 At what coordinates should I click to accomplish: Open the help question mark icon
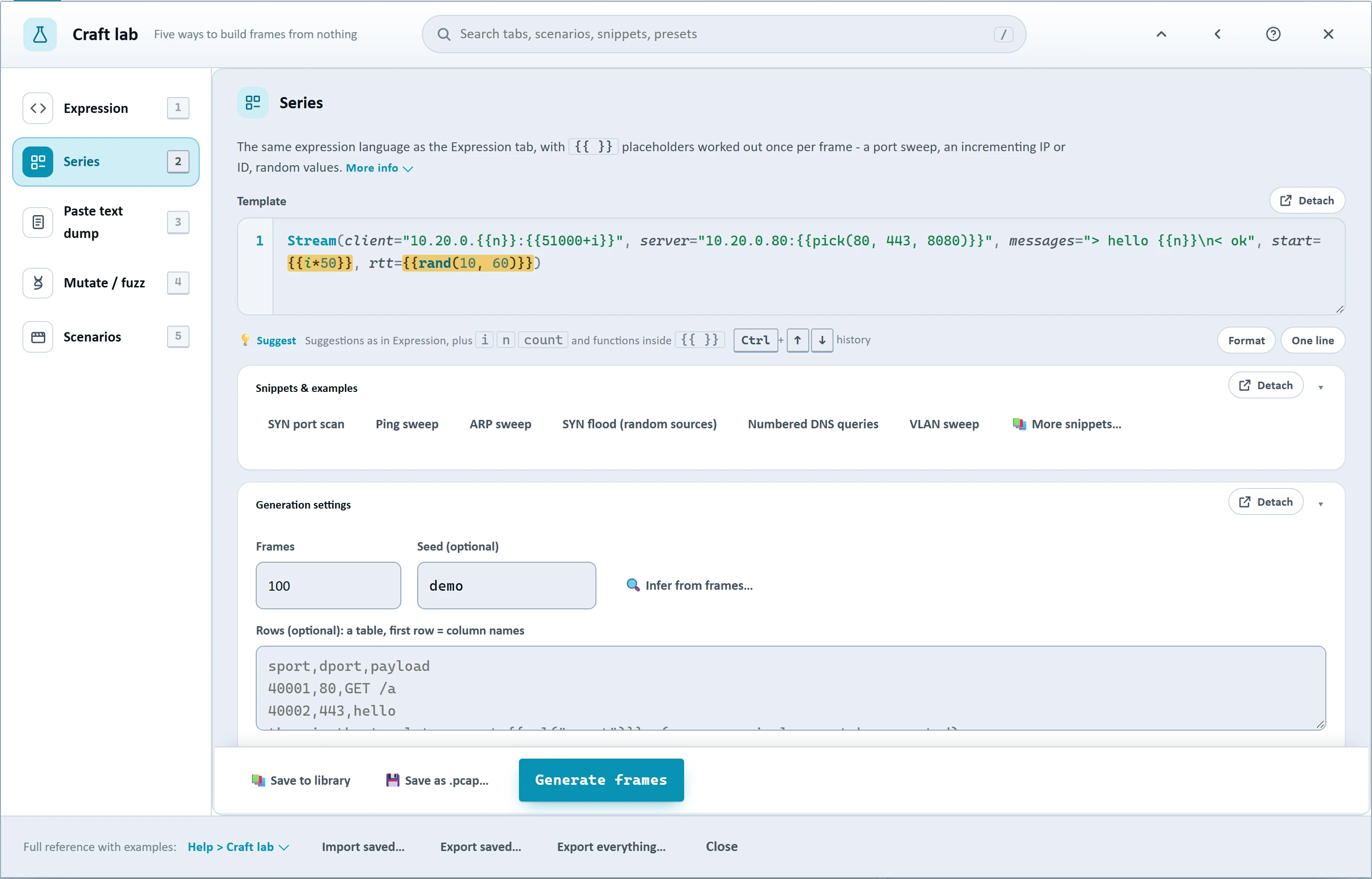(x=1273, y=34)
